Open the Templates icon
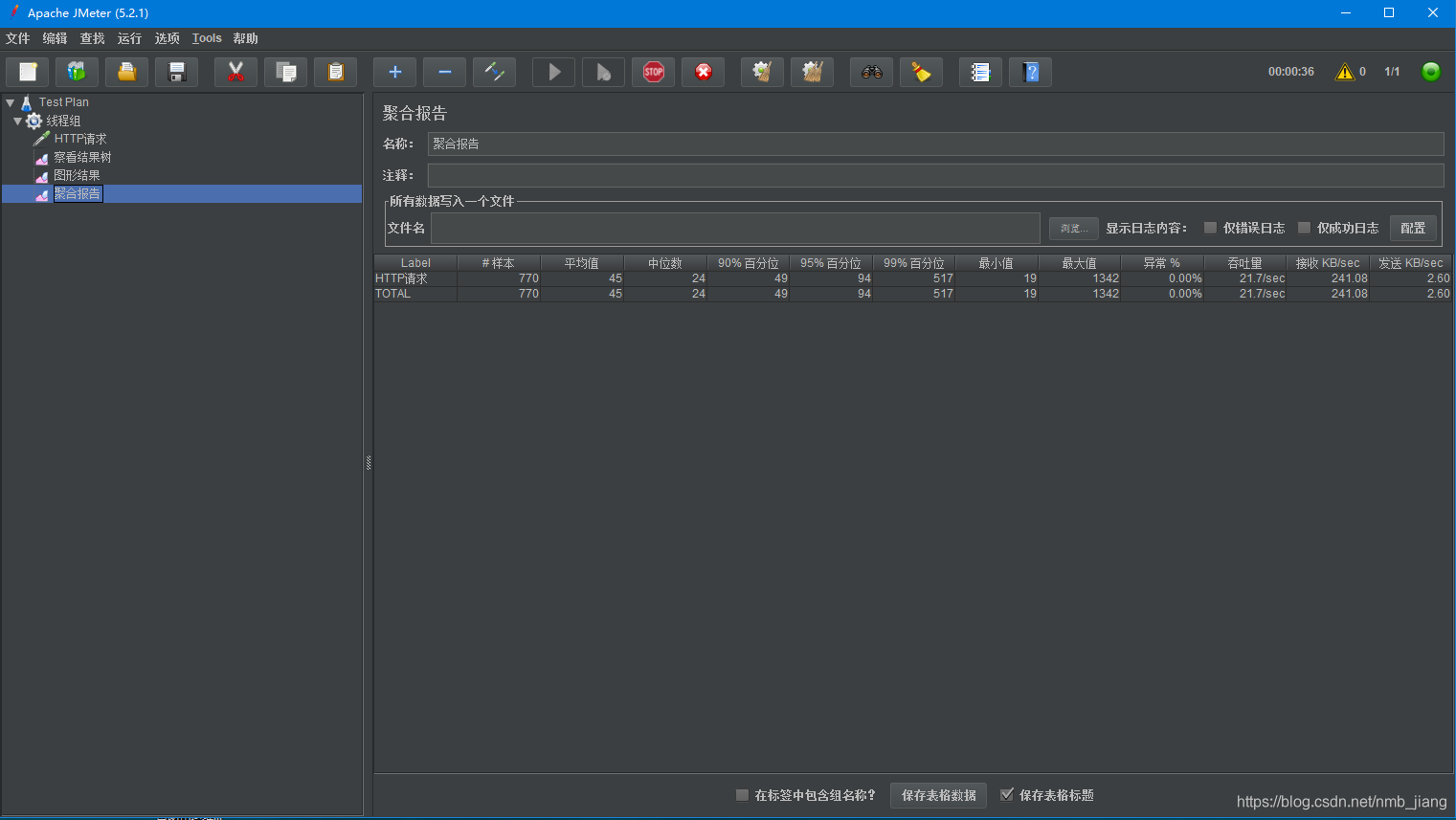 (x=77, y=72)
